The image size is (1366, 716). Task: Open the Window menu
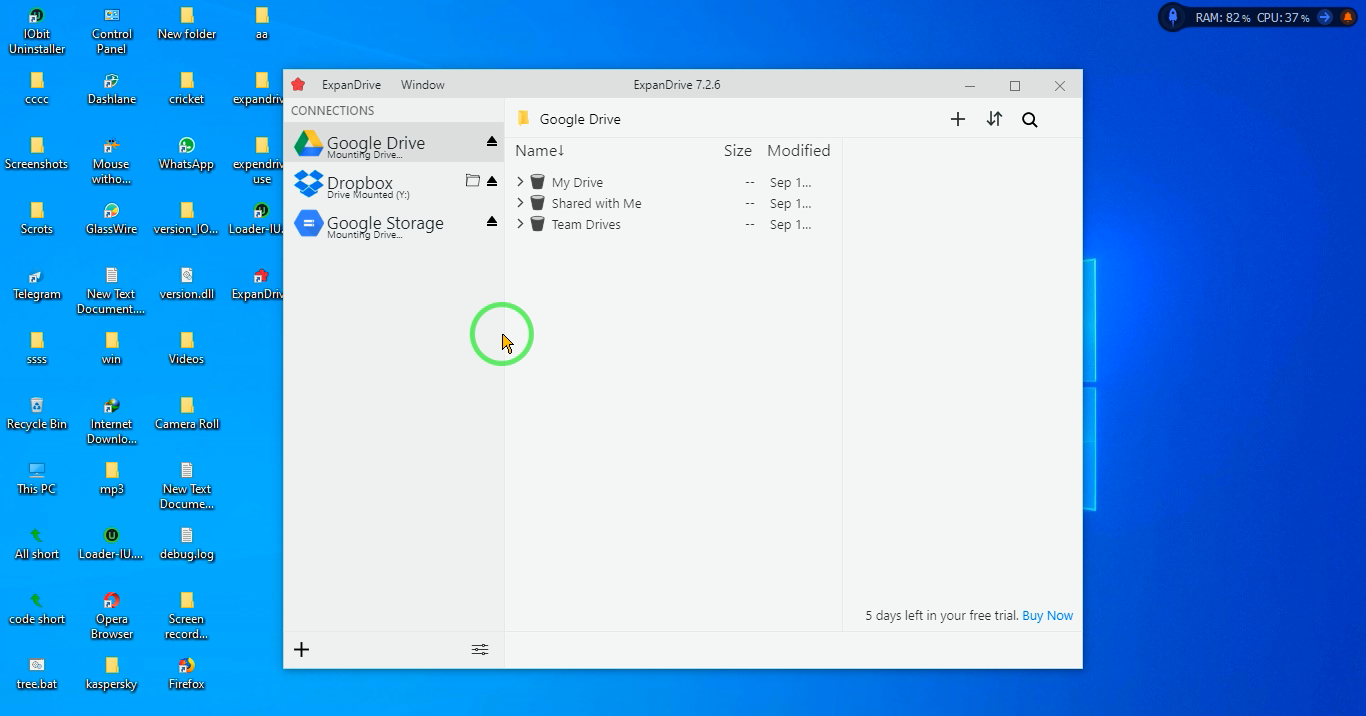(x=423, y=85)
